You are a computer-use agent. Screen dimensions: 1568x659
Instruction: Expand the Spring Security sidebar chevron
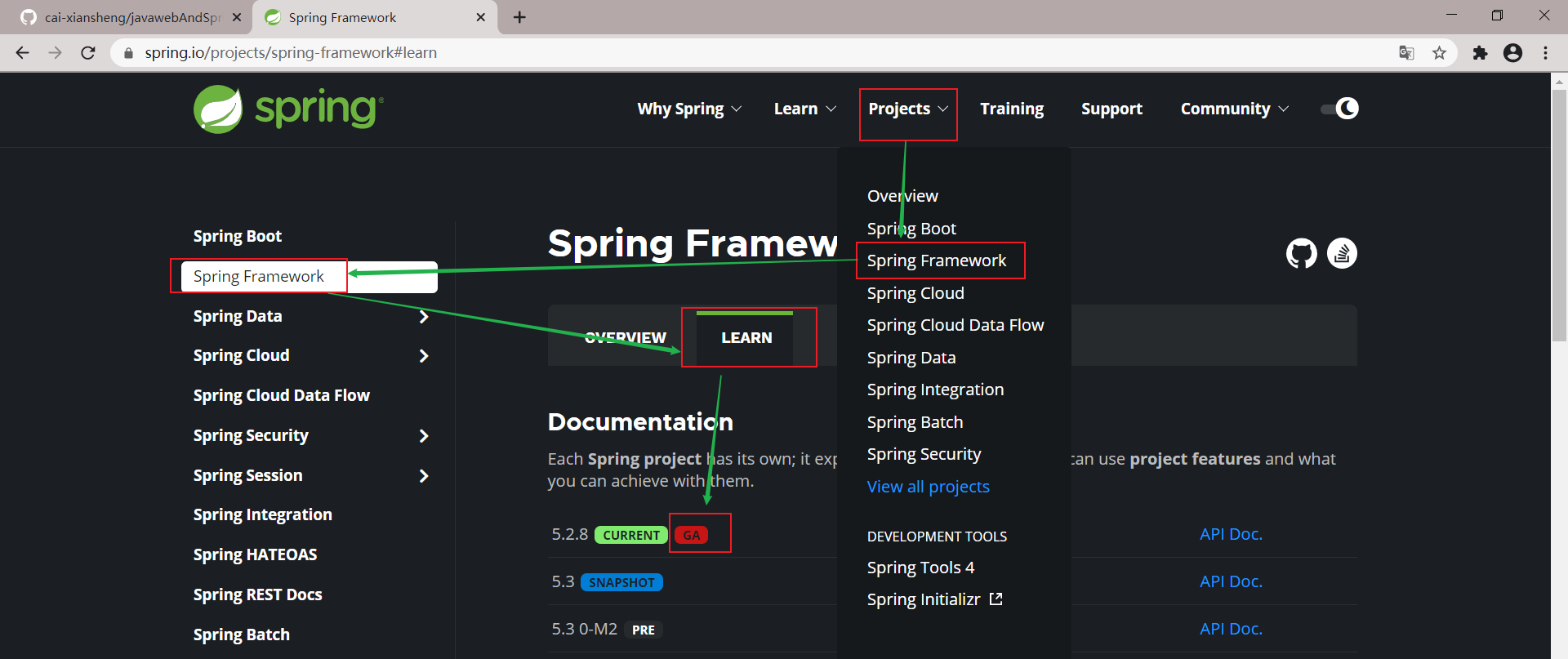[424, 436]
